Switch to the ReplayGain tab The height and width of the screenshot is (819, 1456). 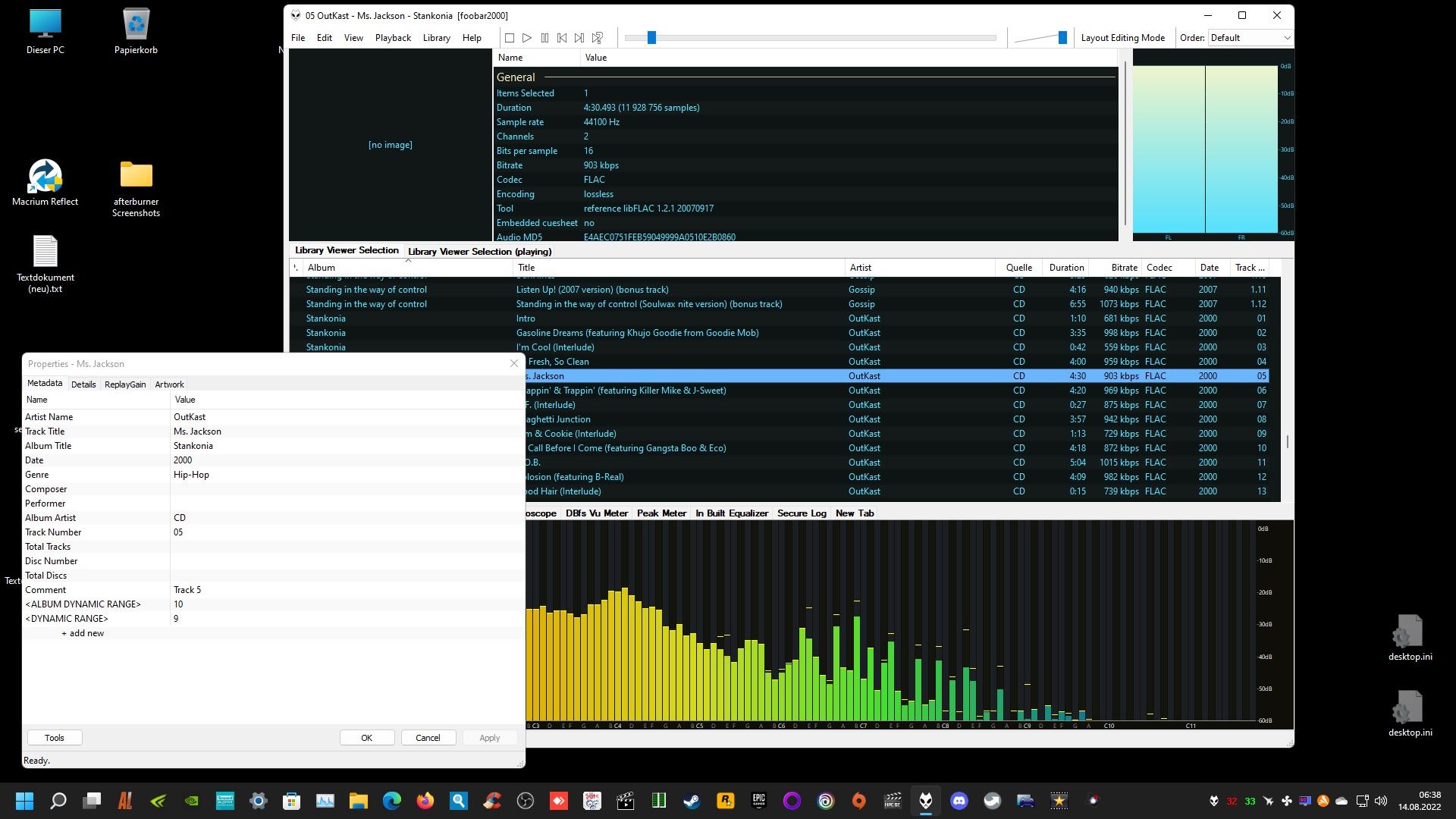(125, 384)
